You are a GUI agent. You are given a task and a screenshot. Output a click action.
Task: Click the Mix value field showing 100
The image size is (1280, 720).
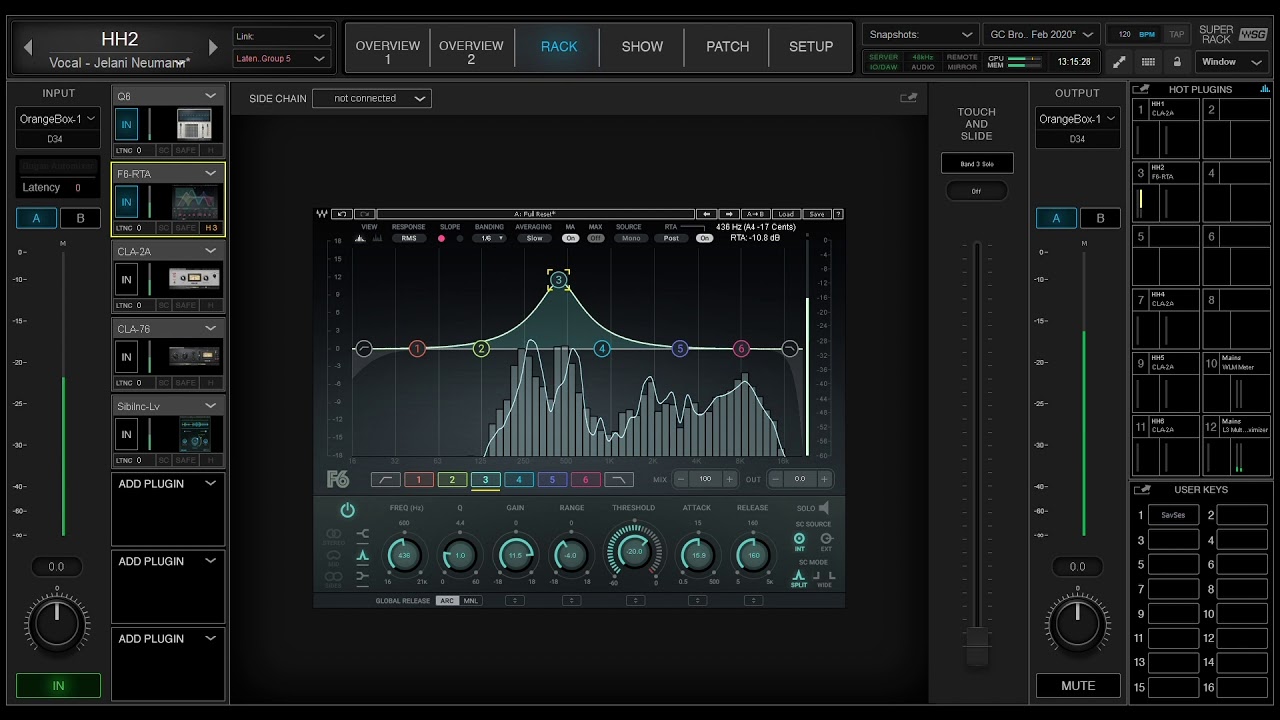tap(705, 480)
